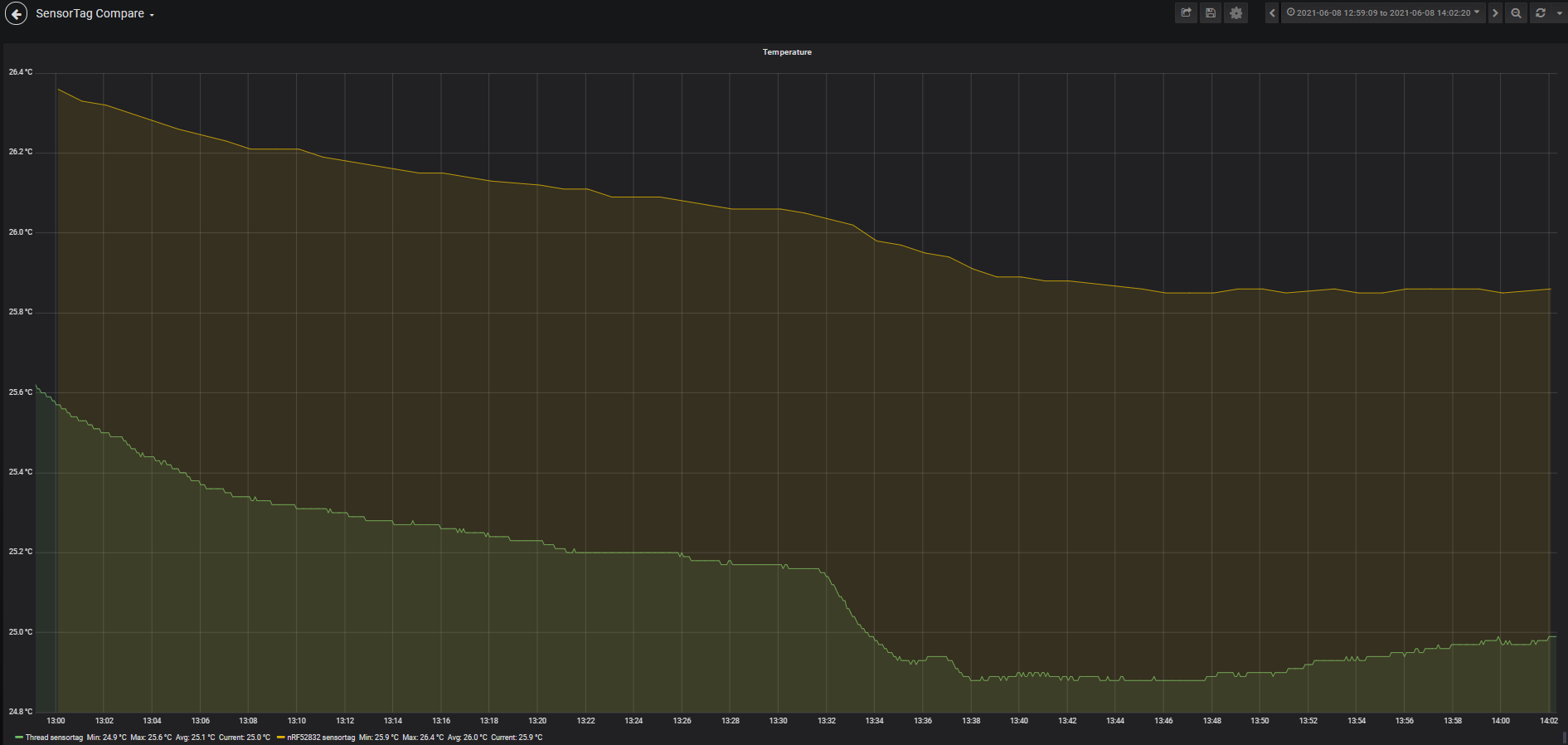Click the Thread 'Avg: 25.1 °C' legend value
Screen dimensions: 1568x745
click(x=196, y=738)
